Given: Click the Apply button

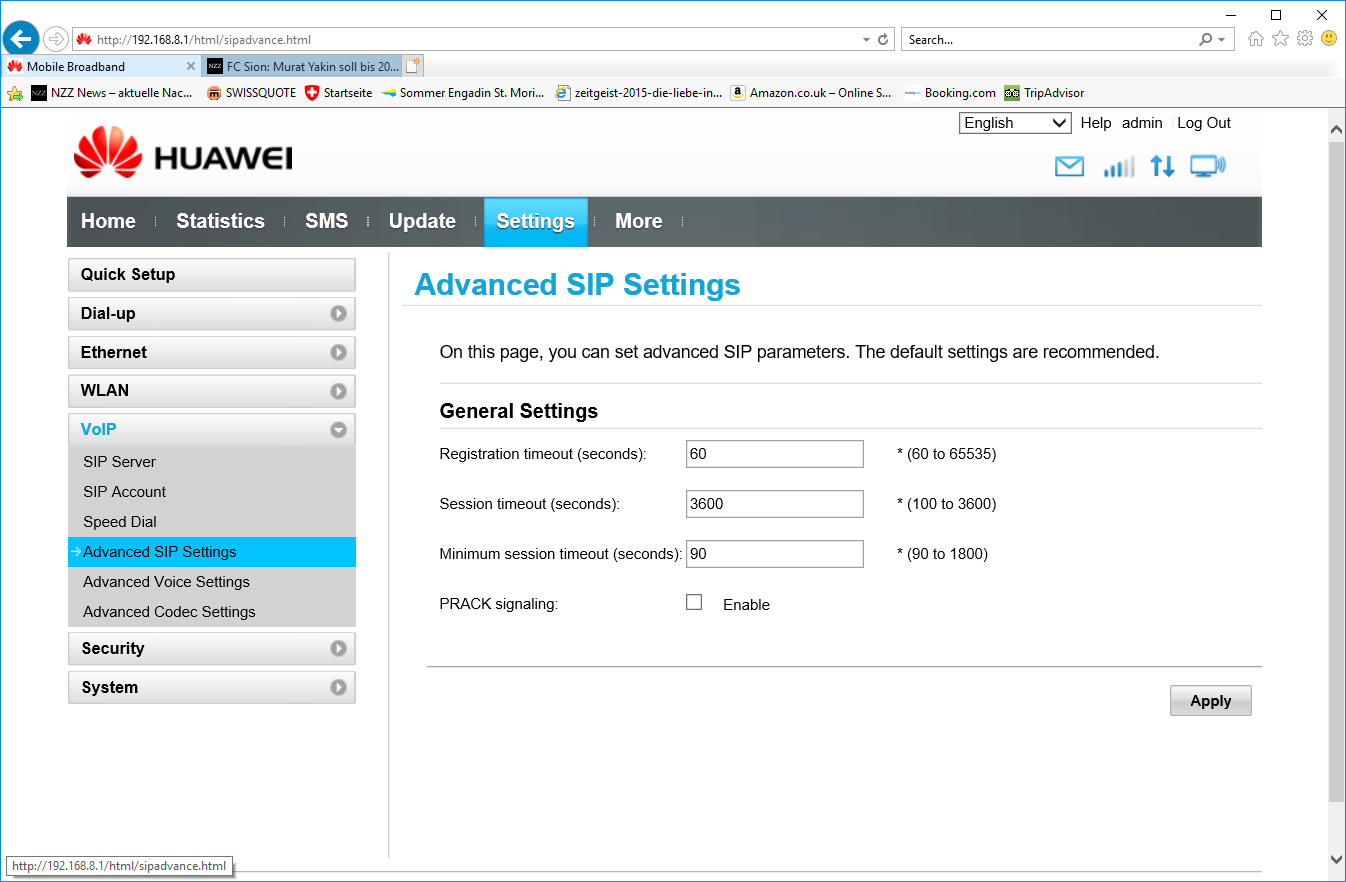Looking at the screenshot, I should (1210, 701).
